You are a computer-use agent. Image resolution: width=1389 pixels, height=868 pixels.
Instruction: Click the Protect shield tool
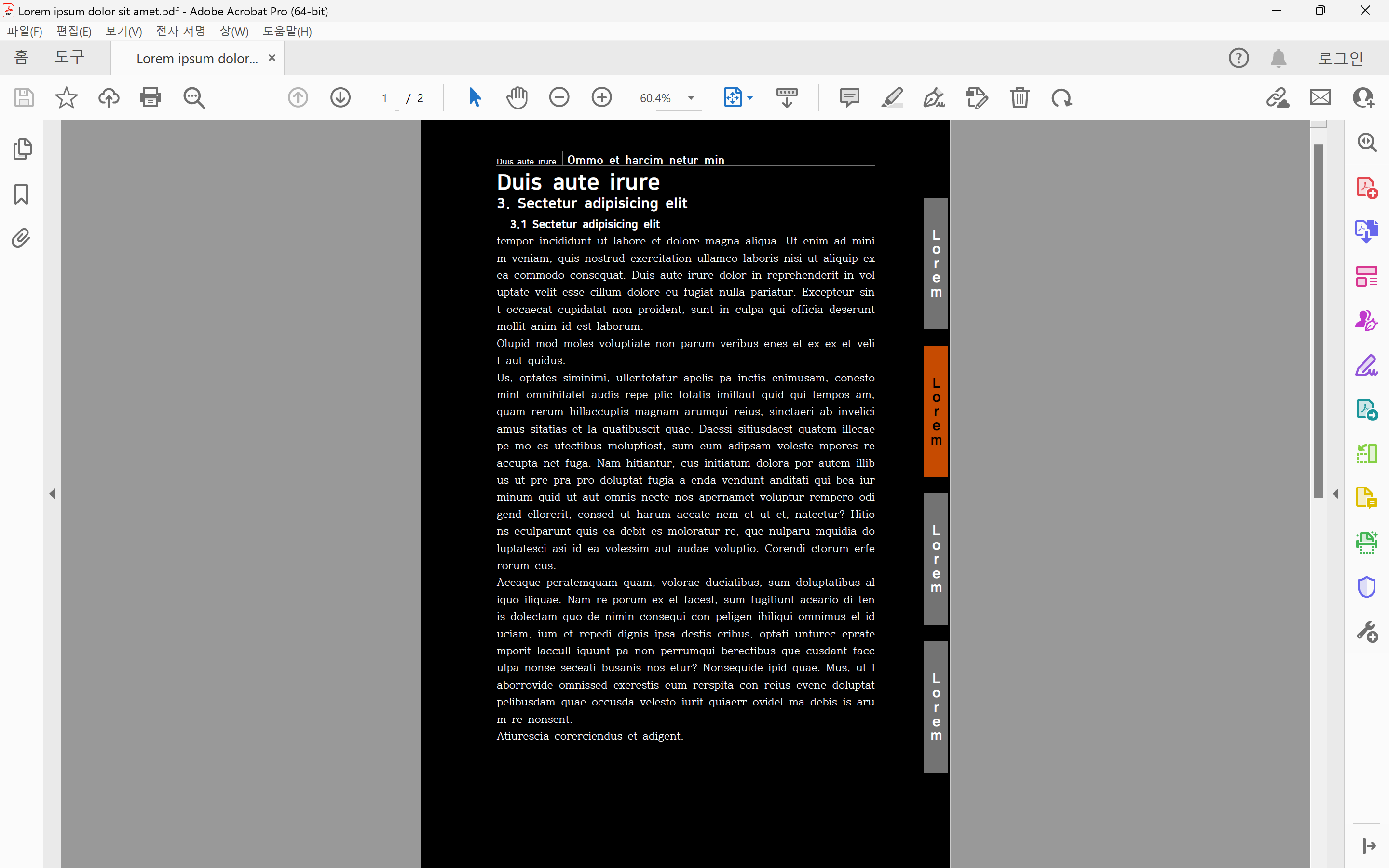click(x=1367, y=587)
